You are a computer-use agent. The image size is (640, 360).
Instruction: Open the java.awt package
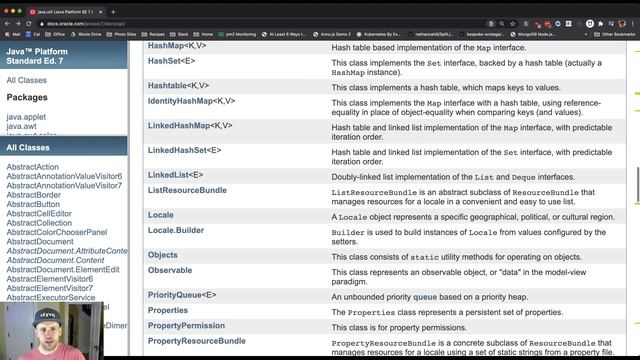coord(21,126)
